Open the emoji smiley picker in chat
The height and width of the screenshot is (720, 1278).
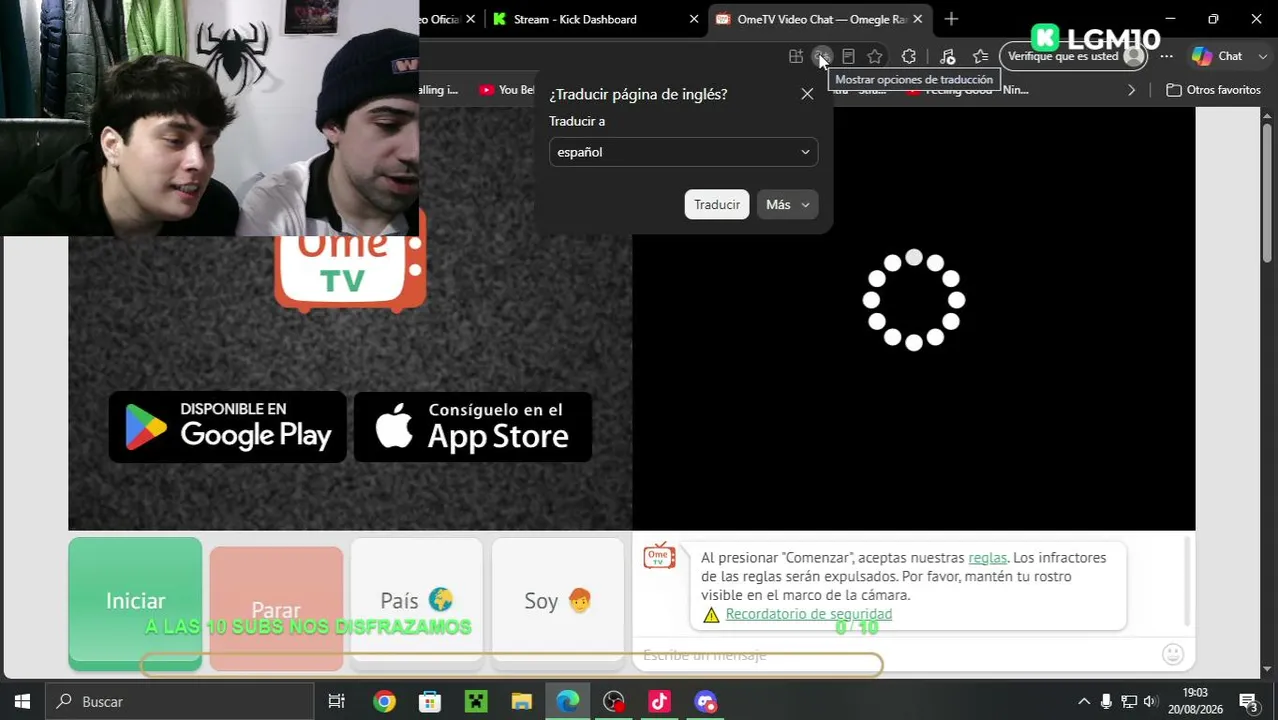[1173, 654]
